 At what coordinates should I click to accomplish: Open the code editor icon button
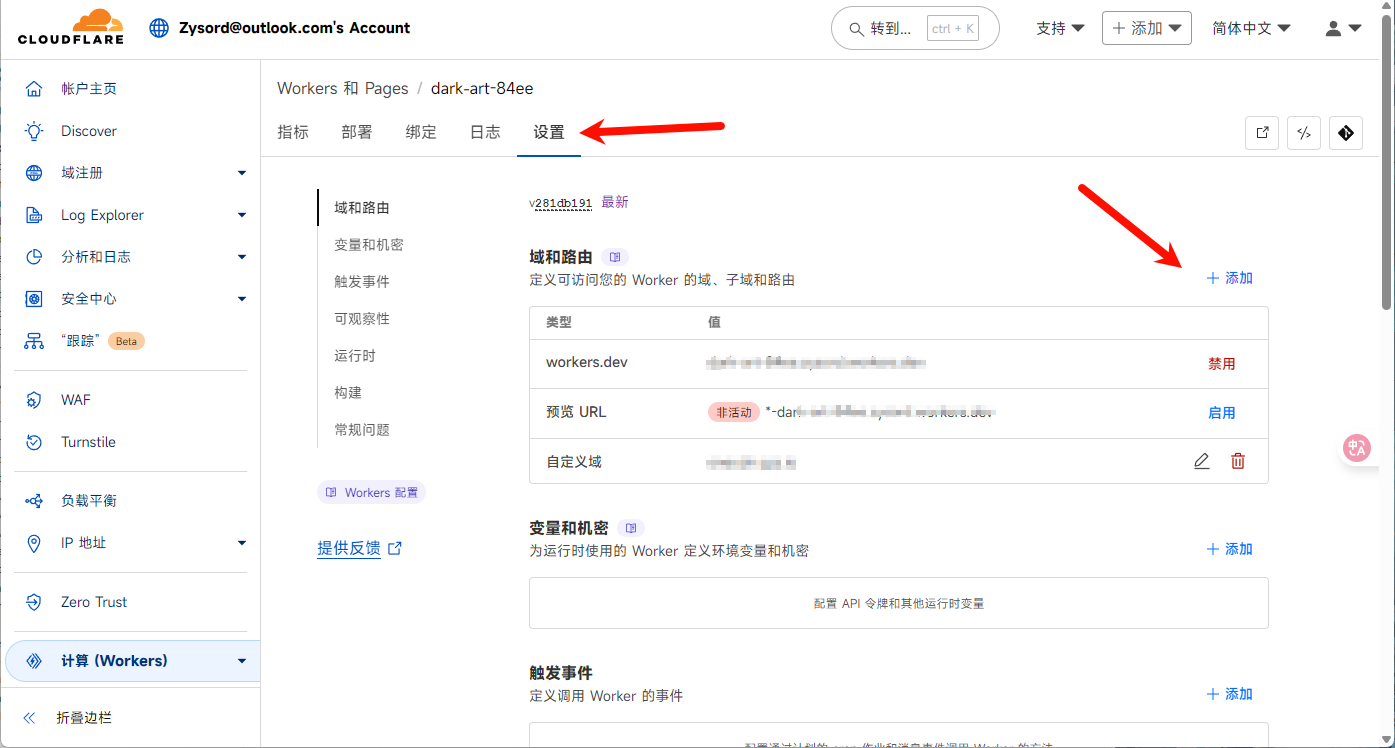[x=1304, y=133]
